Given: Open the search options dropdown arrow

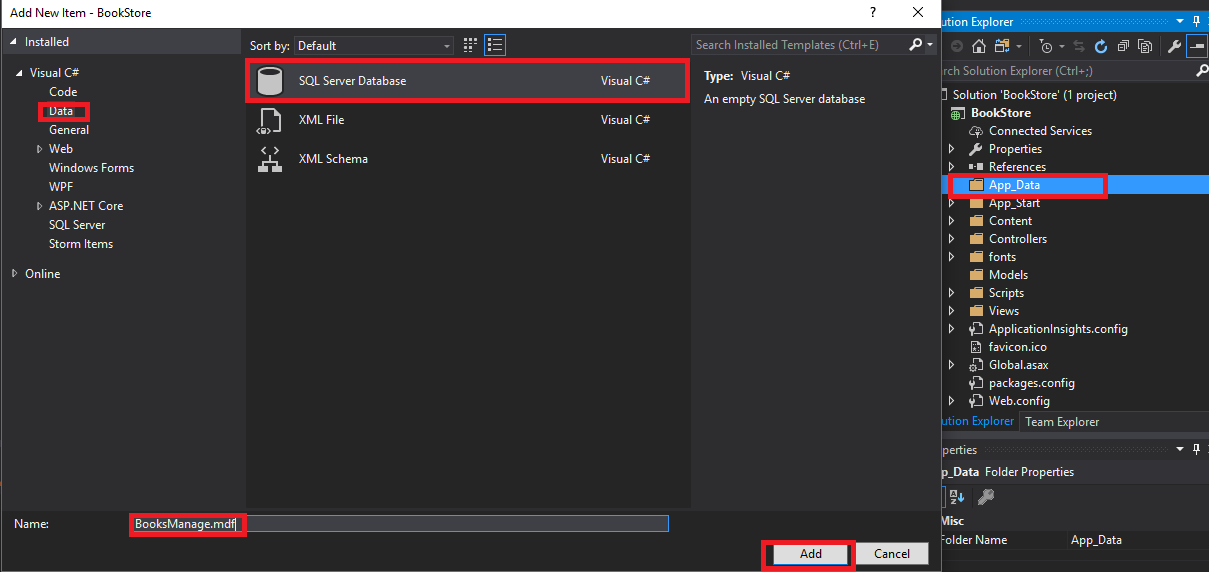Looking at the screenshot, I should (x=930, y=45).
